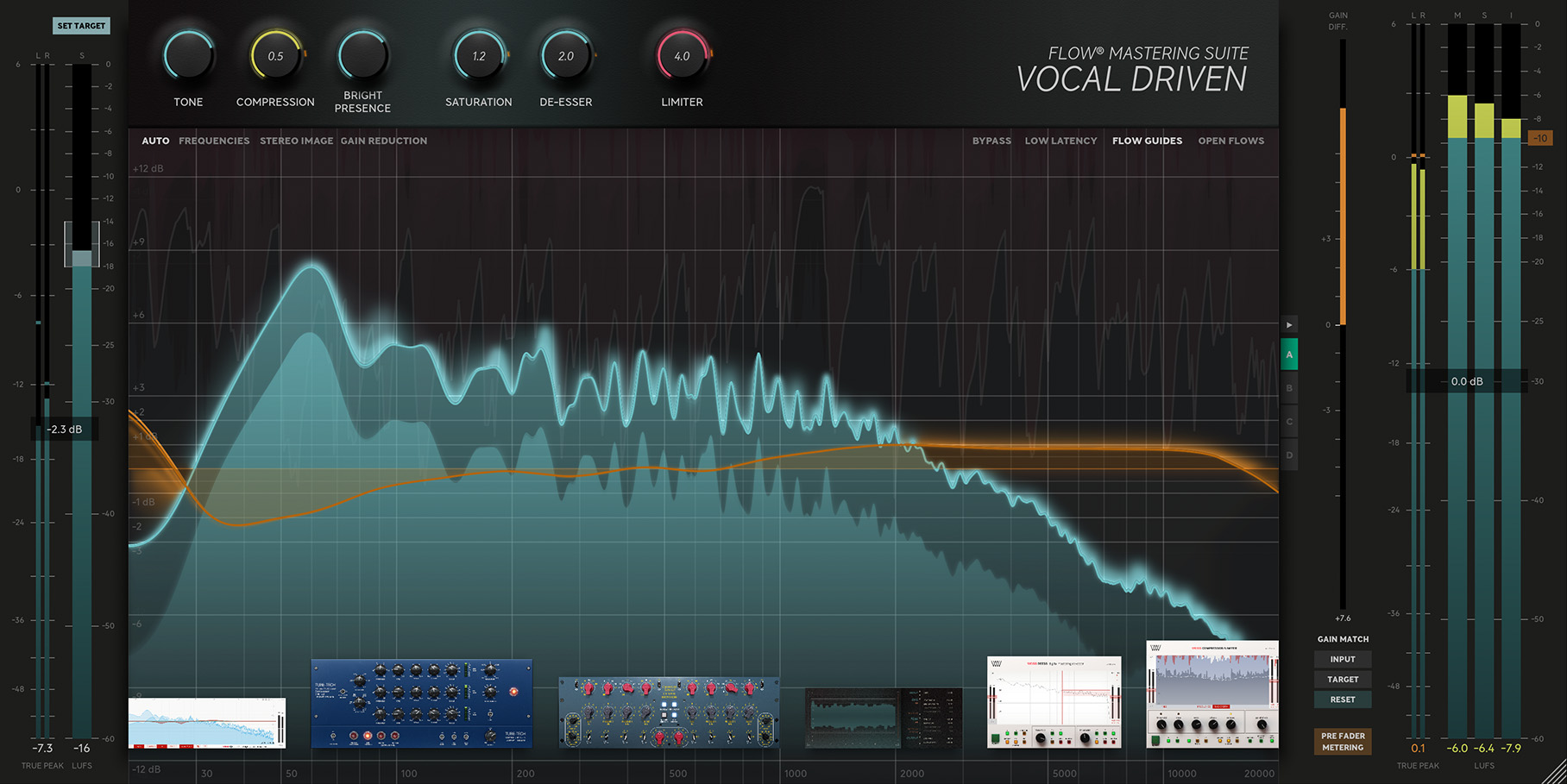Open the spectrum analyzer plugin thumbnail
The width and height of the screenshot is (1567, 784).
click(207, 723)
